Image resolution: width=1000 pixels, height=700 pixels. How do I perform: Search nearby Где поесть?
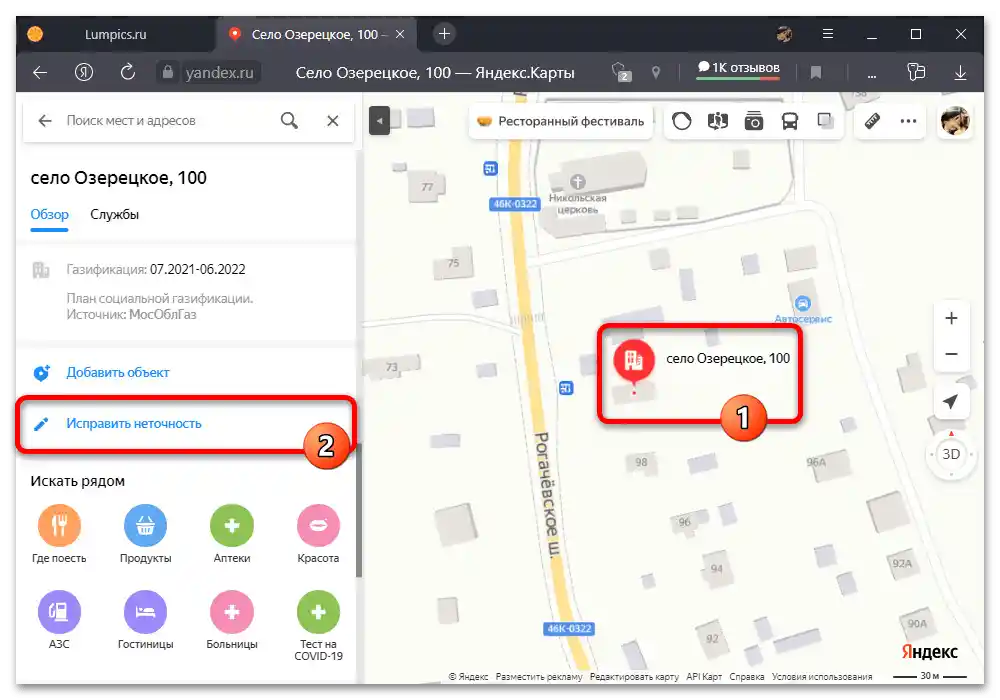pos(59,534)
